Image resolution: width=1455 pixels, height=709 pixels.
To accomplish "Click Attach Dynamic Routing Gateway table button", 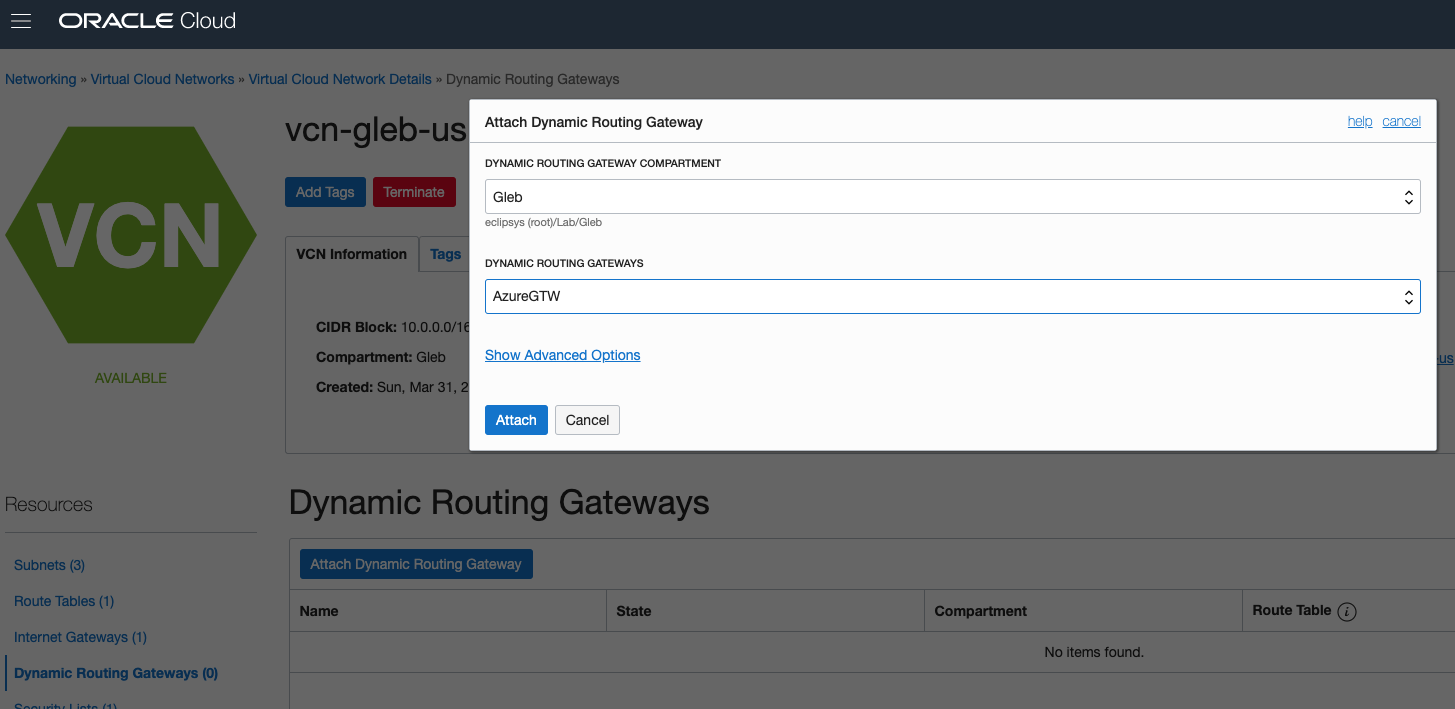I will (416, 563).
